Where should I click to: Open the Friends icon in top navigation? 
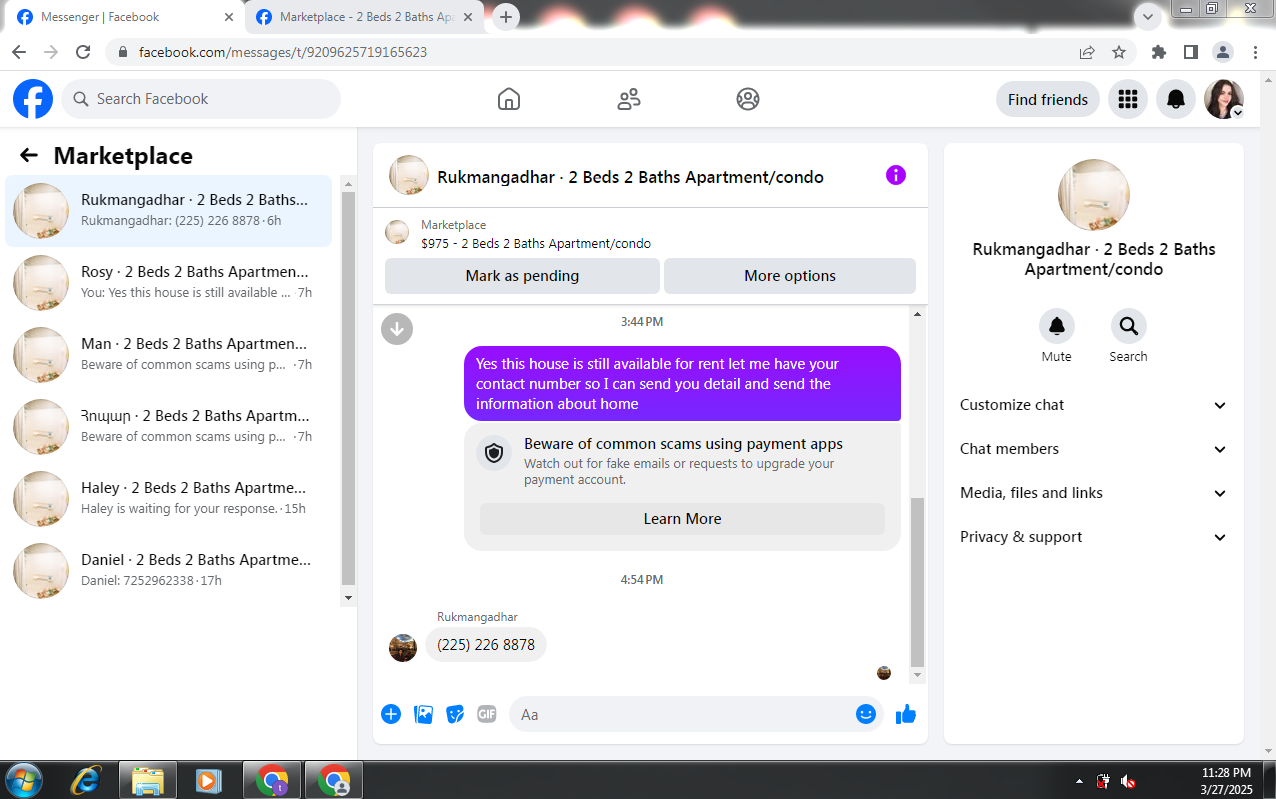click(629, 99)
